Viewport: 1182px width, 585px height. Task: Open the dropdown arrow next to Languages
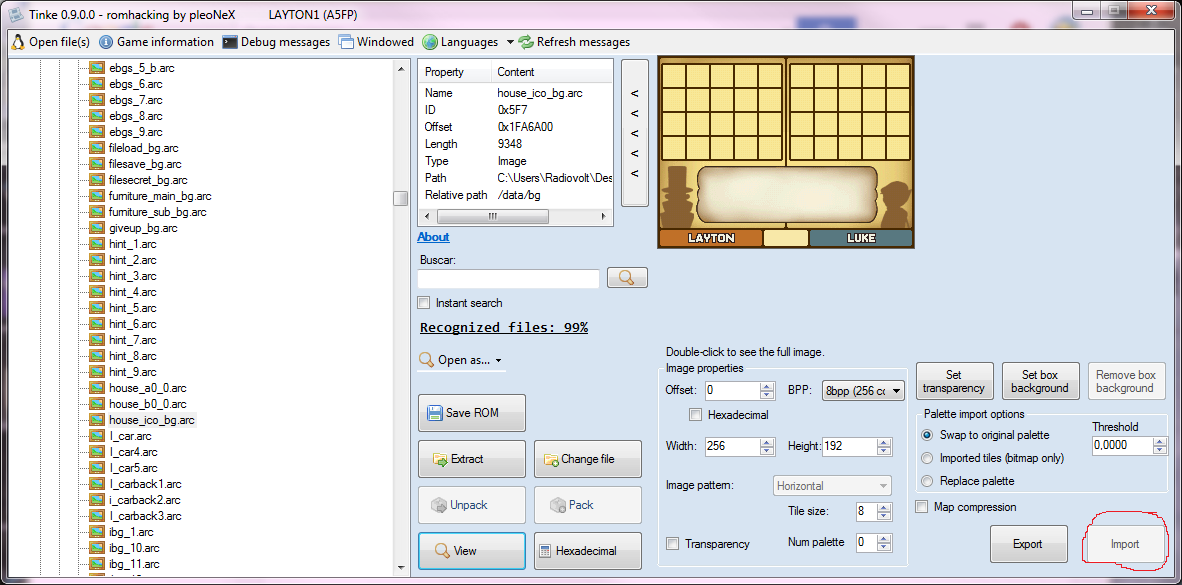510,42
